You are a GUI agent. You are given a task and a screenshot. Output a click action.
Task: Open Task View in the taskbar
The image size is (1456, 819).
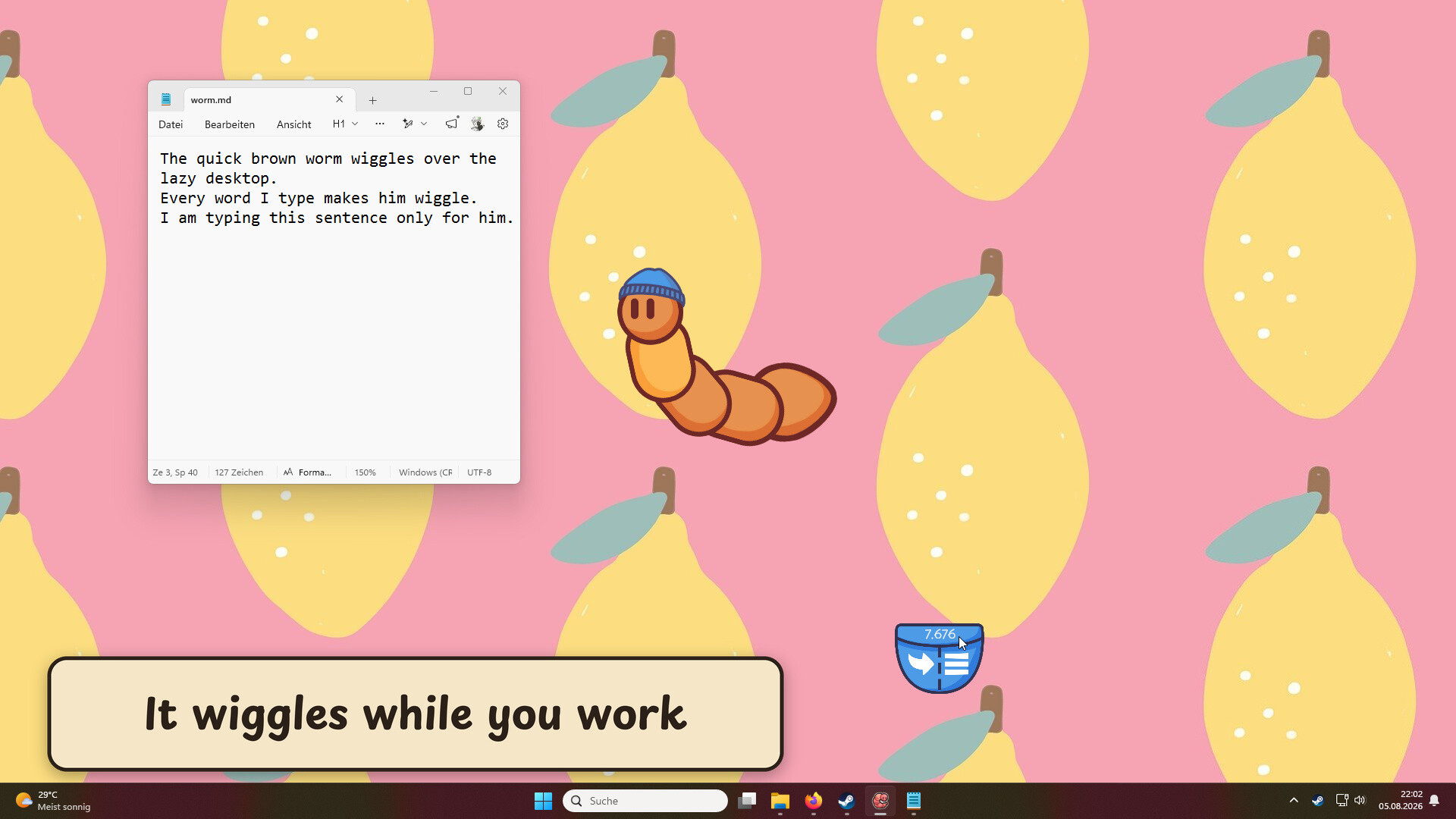pyautogui.click(x=747, y=801)
